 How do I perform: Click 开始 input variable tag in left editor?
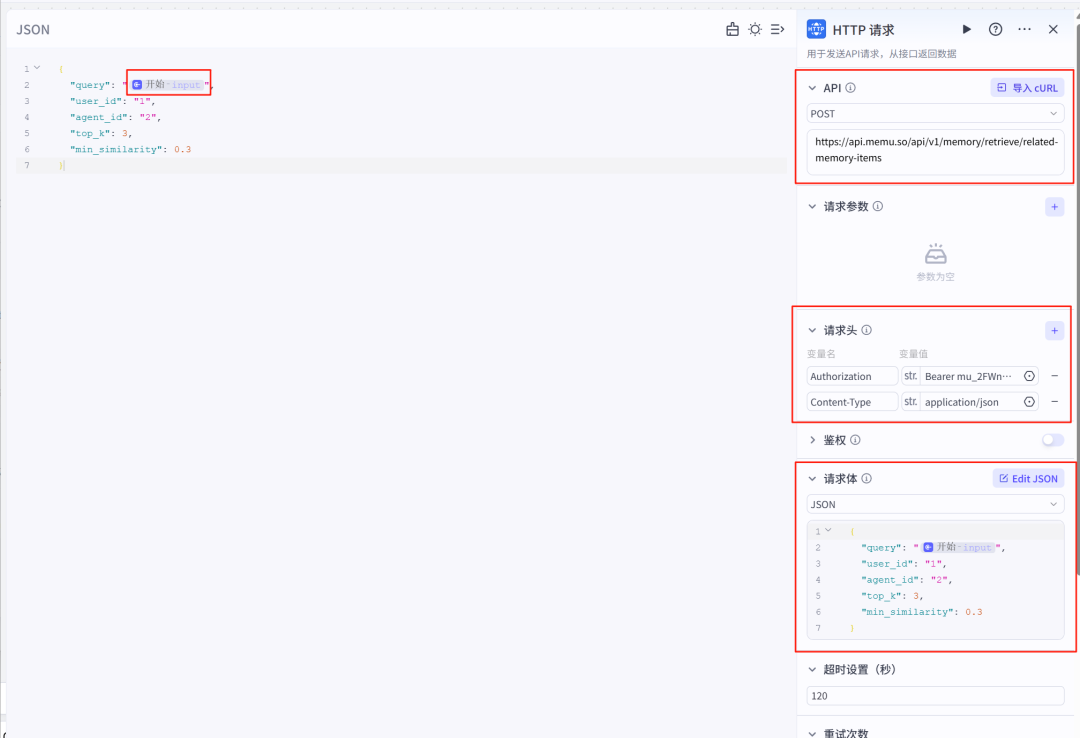167,84
